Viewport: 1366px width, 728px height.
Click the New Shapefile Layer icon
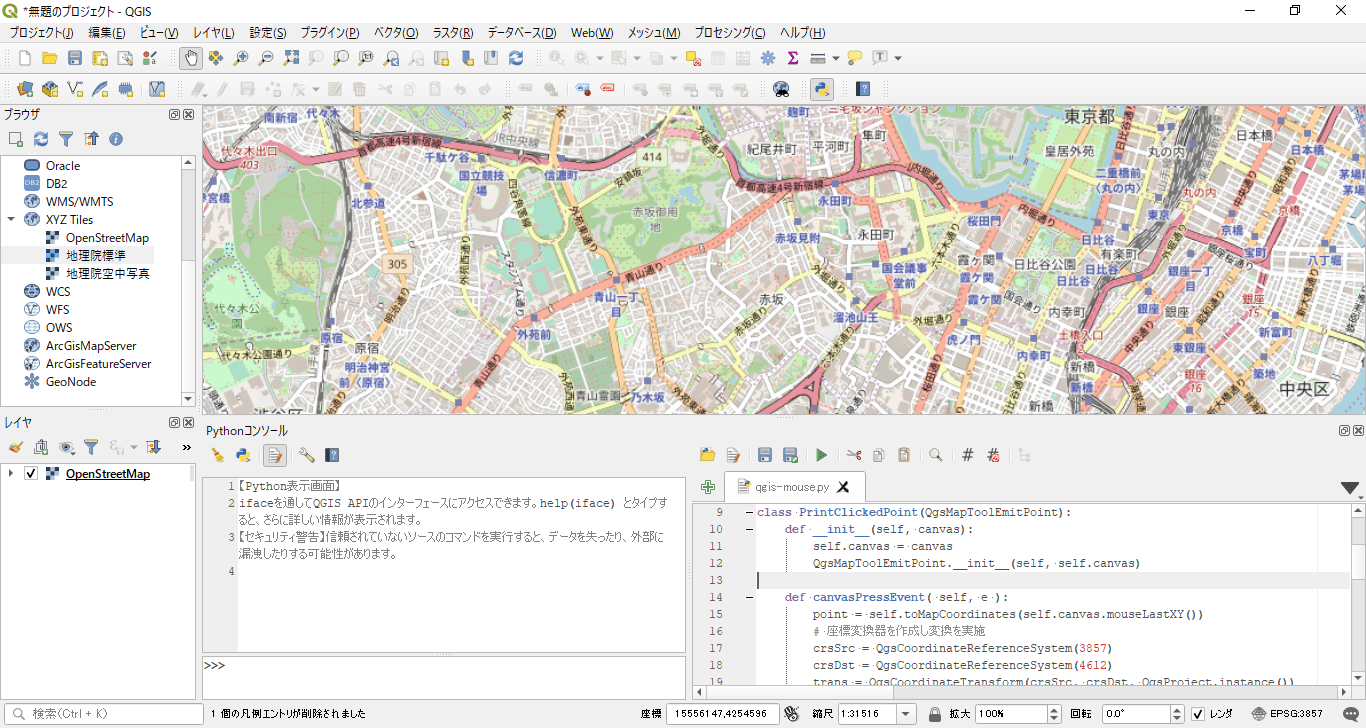pyautogui.click(x=75, y=89)
